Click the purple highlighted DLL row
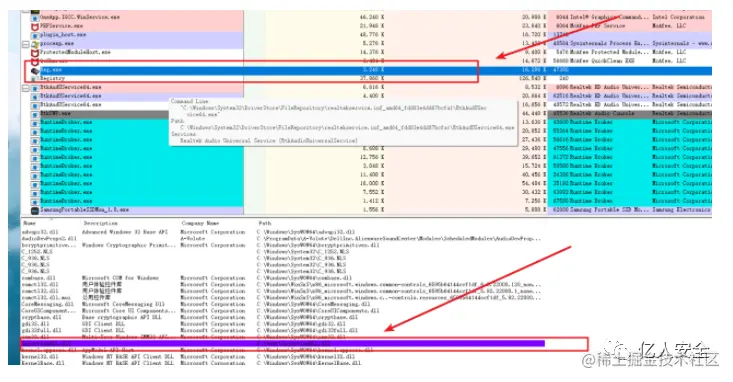The height and width of the screenshot is (382, 733). tap(282, 344)
